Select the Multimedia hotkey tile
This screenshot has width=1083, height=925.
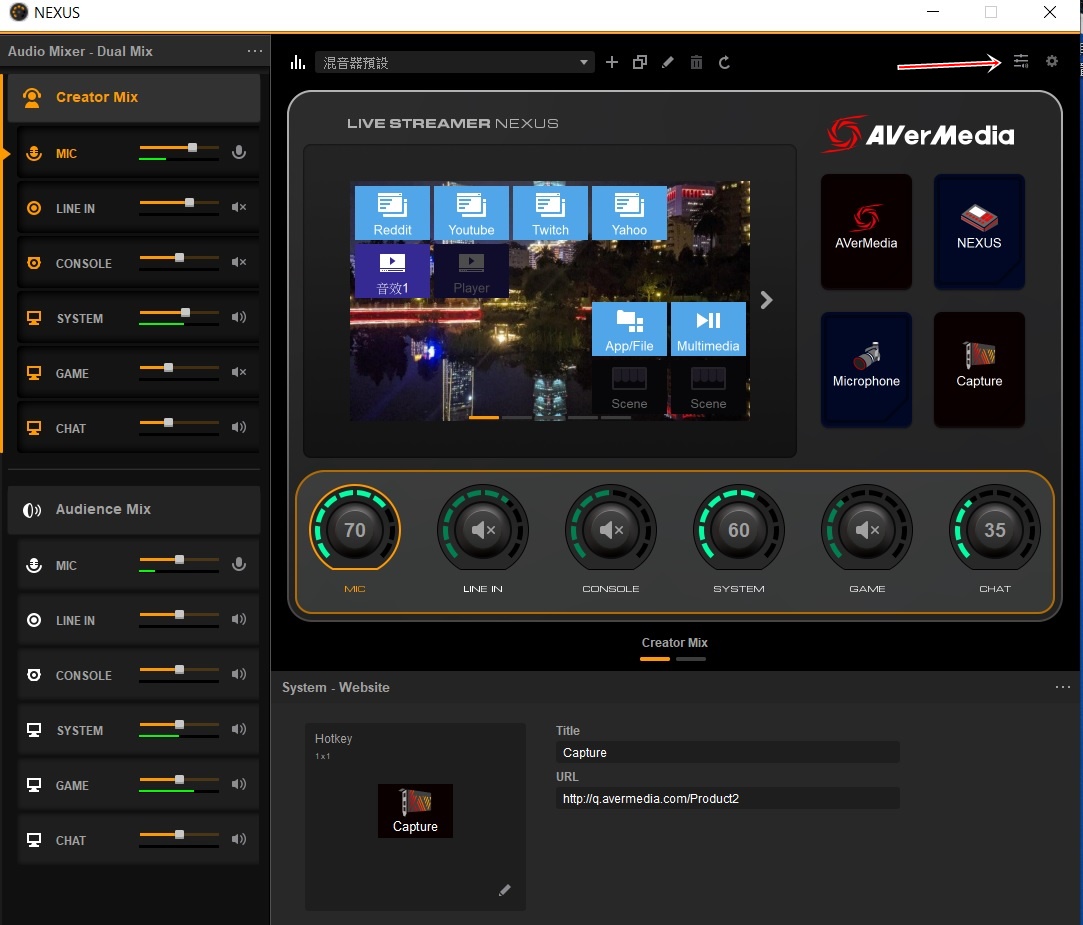pos(708,329)
